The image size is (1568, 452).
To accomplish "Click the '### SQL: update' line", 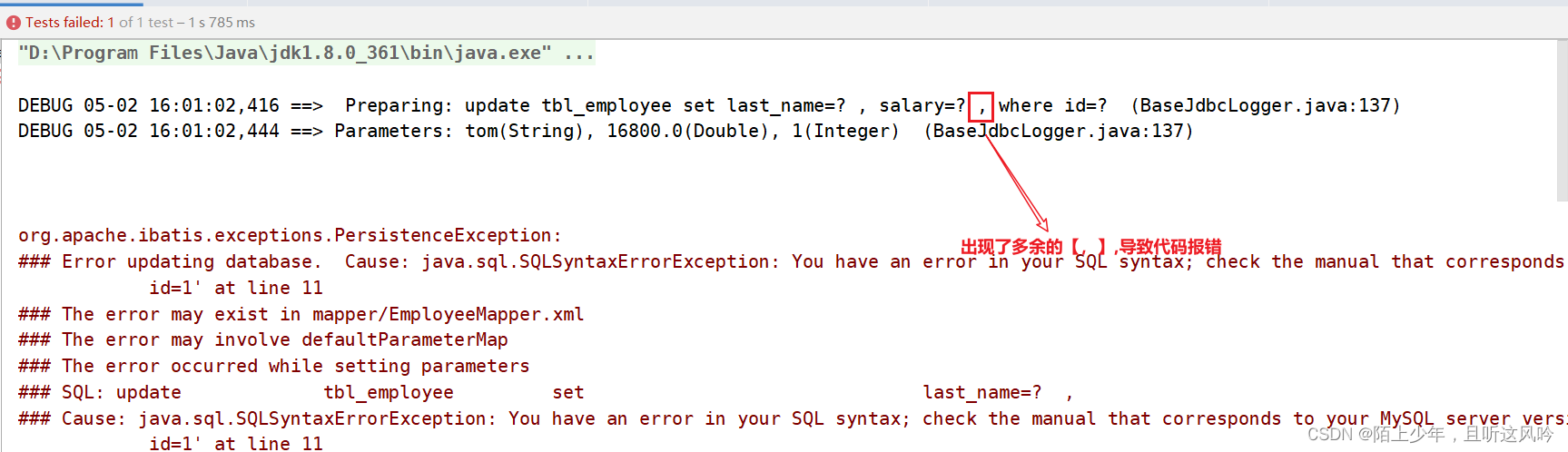I will (546, 393).
